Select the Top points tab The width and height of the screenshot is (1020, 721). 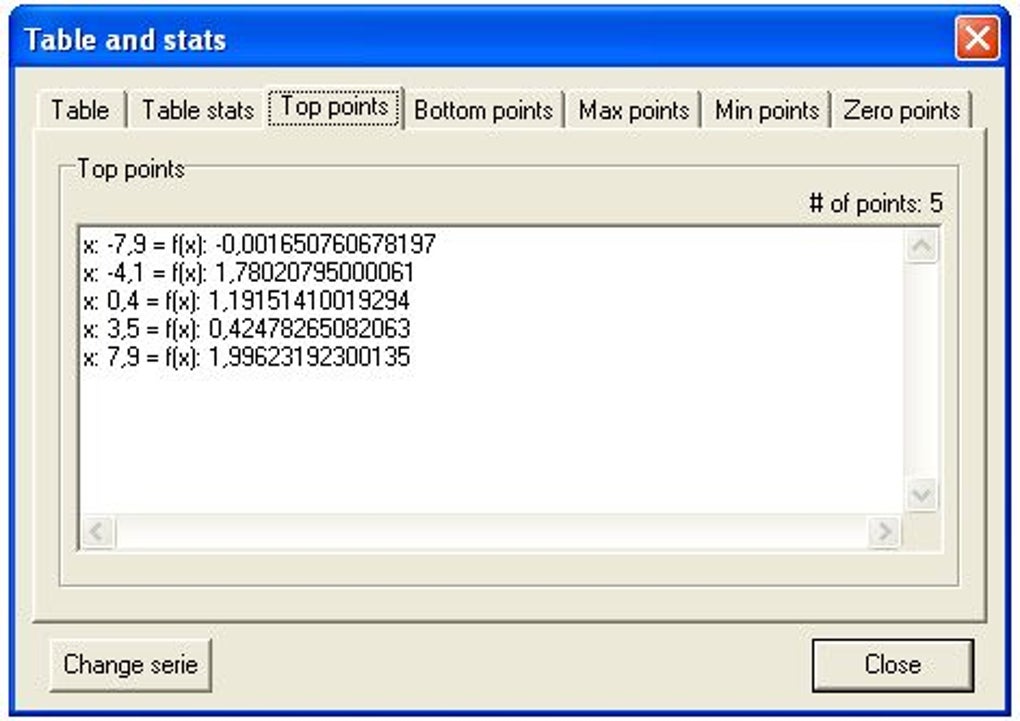334,107
